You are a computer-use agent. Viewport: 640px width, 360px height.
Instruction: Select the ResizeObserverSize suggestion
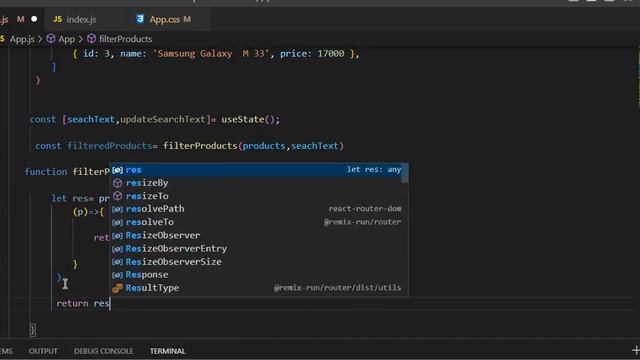(x=259, y=262)
